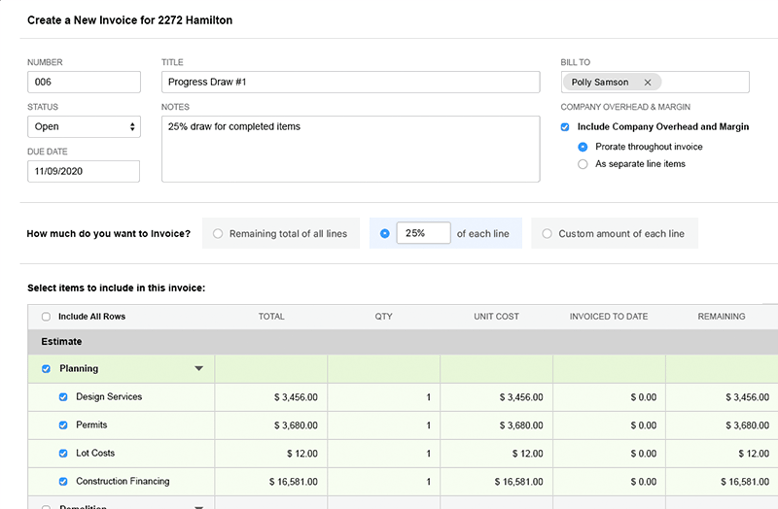778x509 pixels.
Task: Click Permits unit cost cell
Action: (496, 425)
